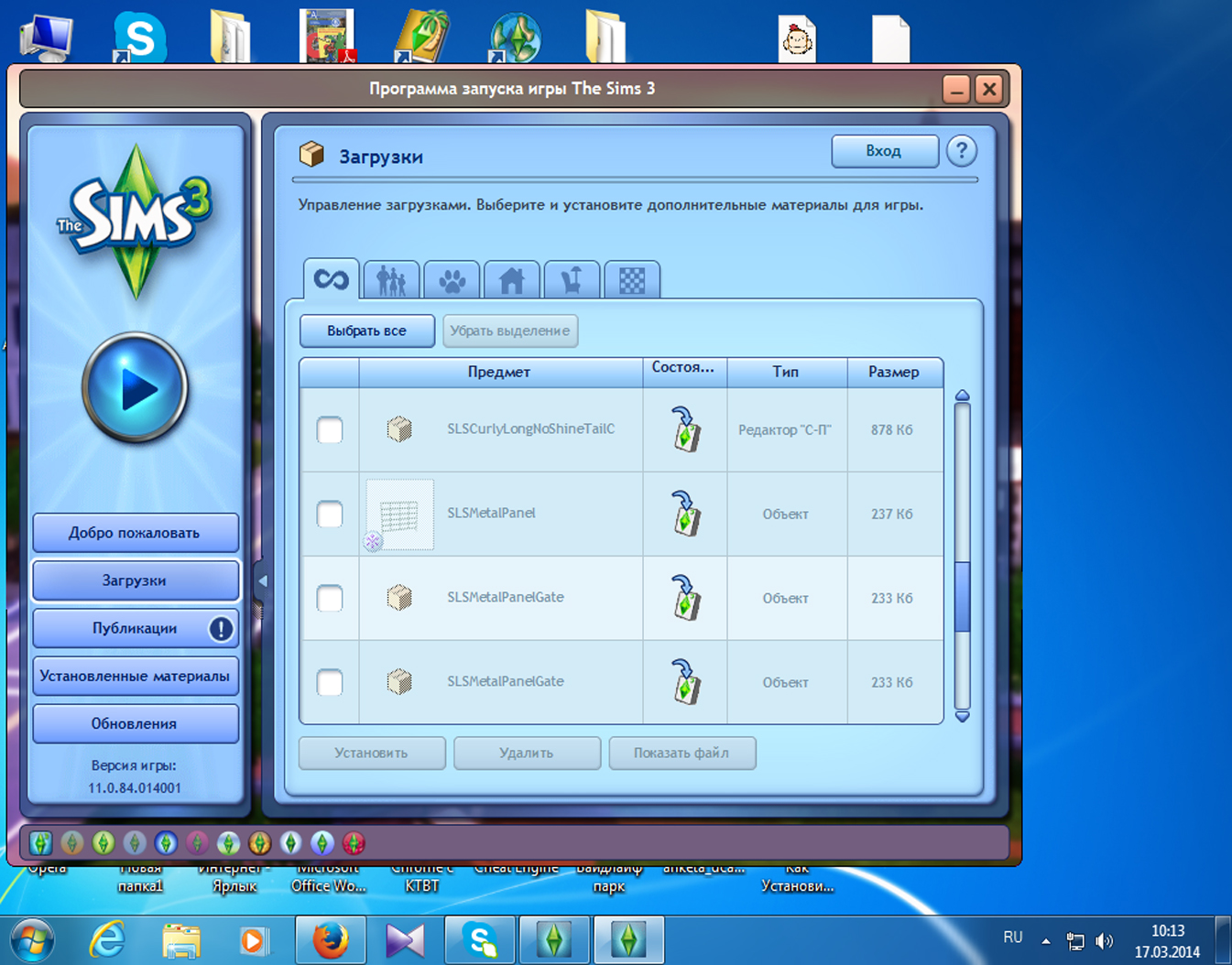This screenshot has width=1232, height=965.
Task: Click the Убрать выделение button
Action: point(510,331)
